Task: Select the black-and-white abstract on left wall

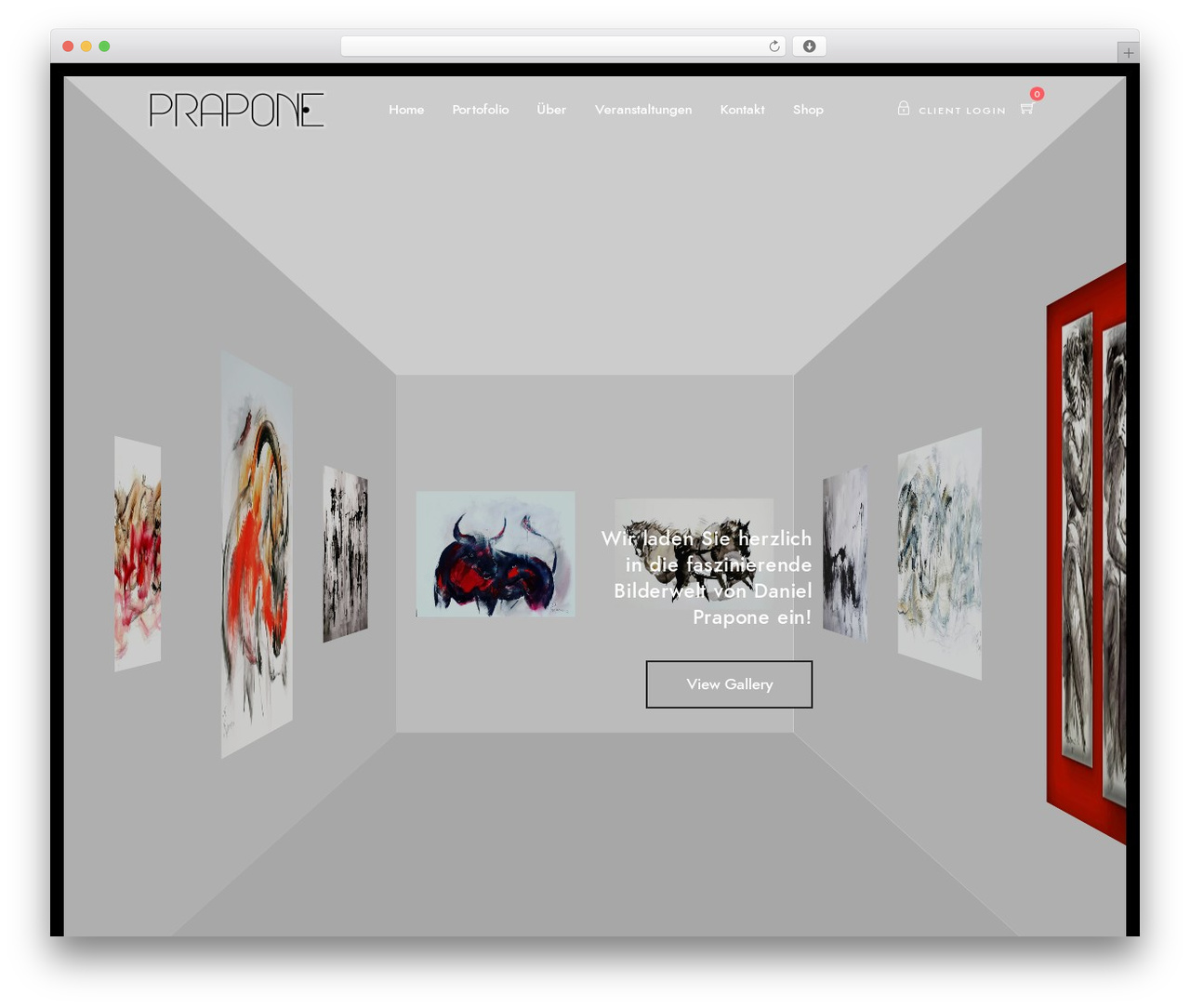Action: click(345, 554)
